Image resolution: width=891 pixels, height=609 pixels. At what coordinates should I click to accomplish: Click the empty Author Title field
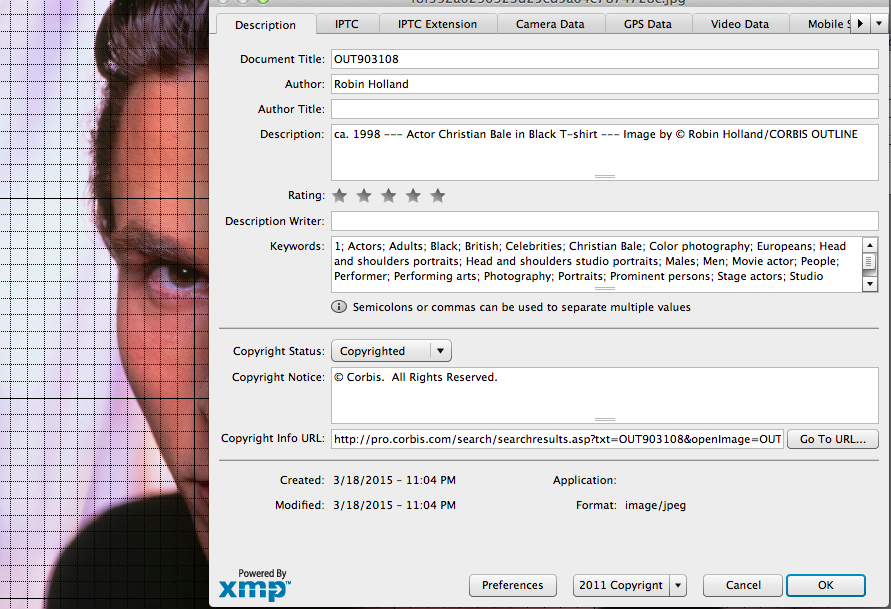coord(605,109)
